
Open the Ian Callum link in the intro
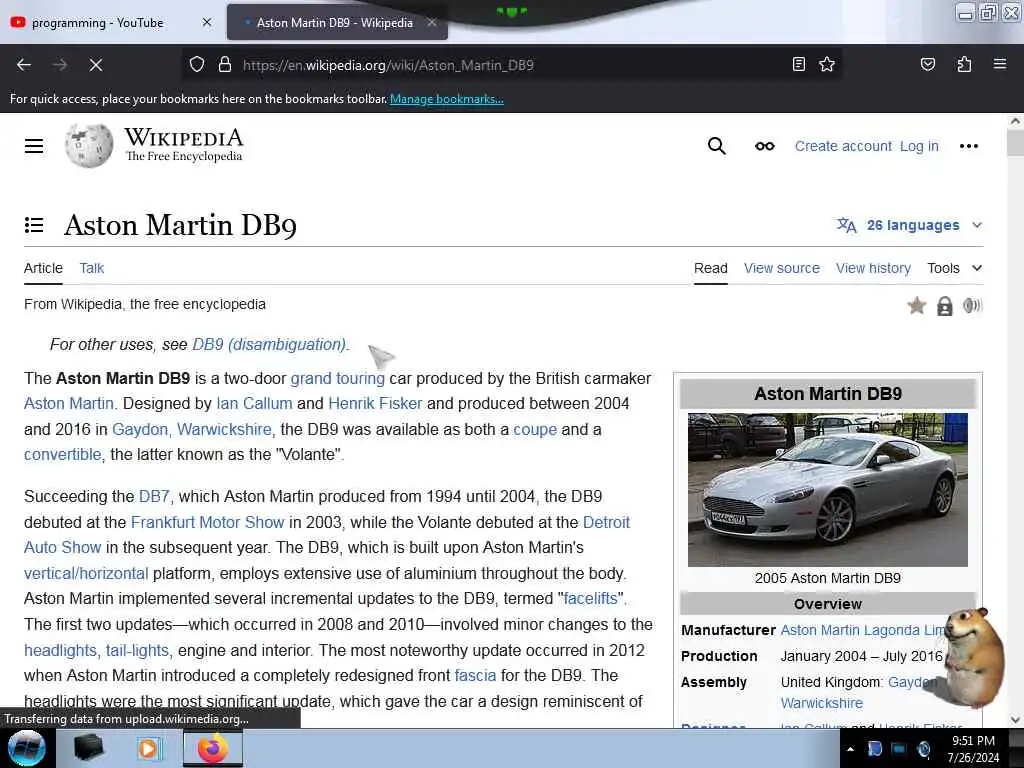pyautogui.click(x=254, y=404)
